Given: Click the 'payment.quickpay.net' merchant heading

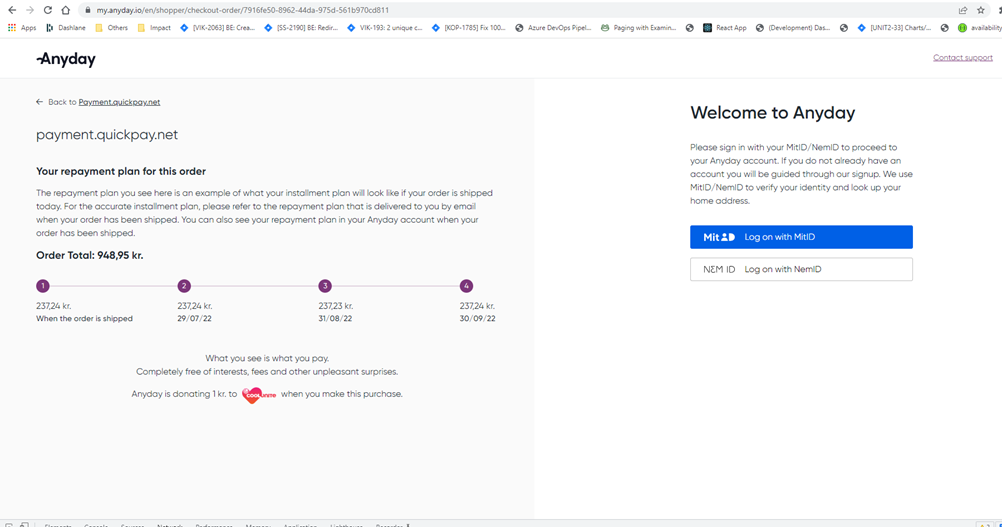Looking at the screenshot, I should click(x=107, y=135).
